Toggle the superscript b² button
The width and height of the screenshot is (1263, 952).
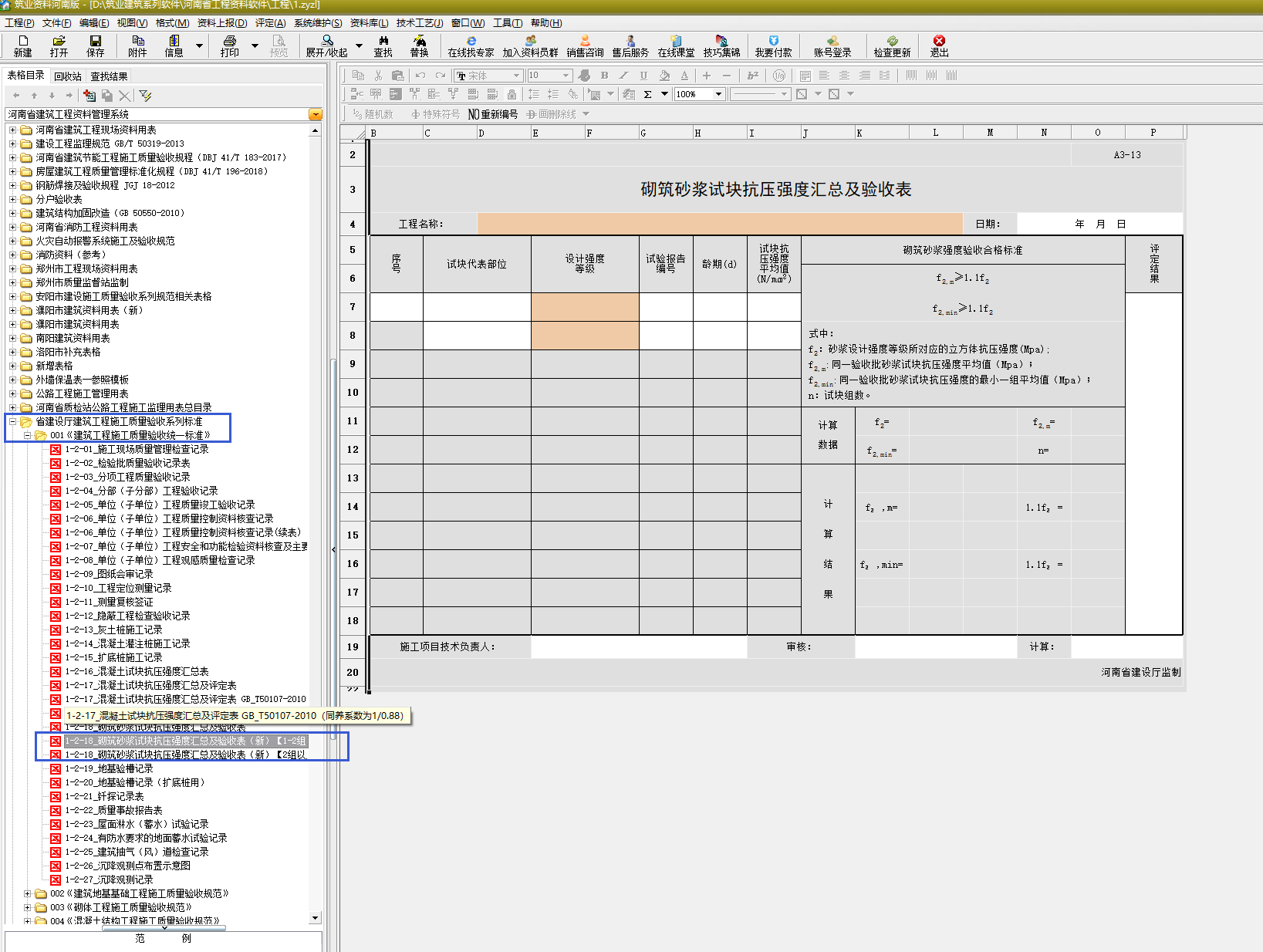pos(753,75)
